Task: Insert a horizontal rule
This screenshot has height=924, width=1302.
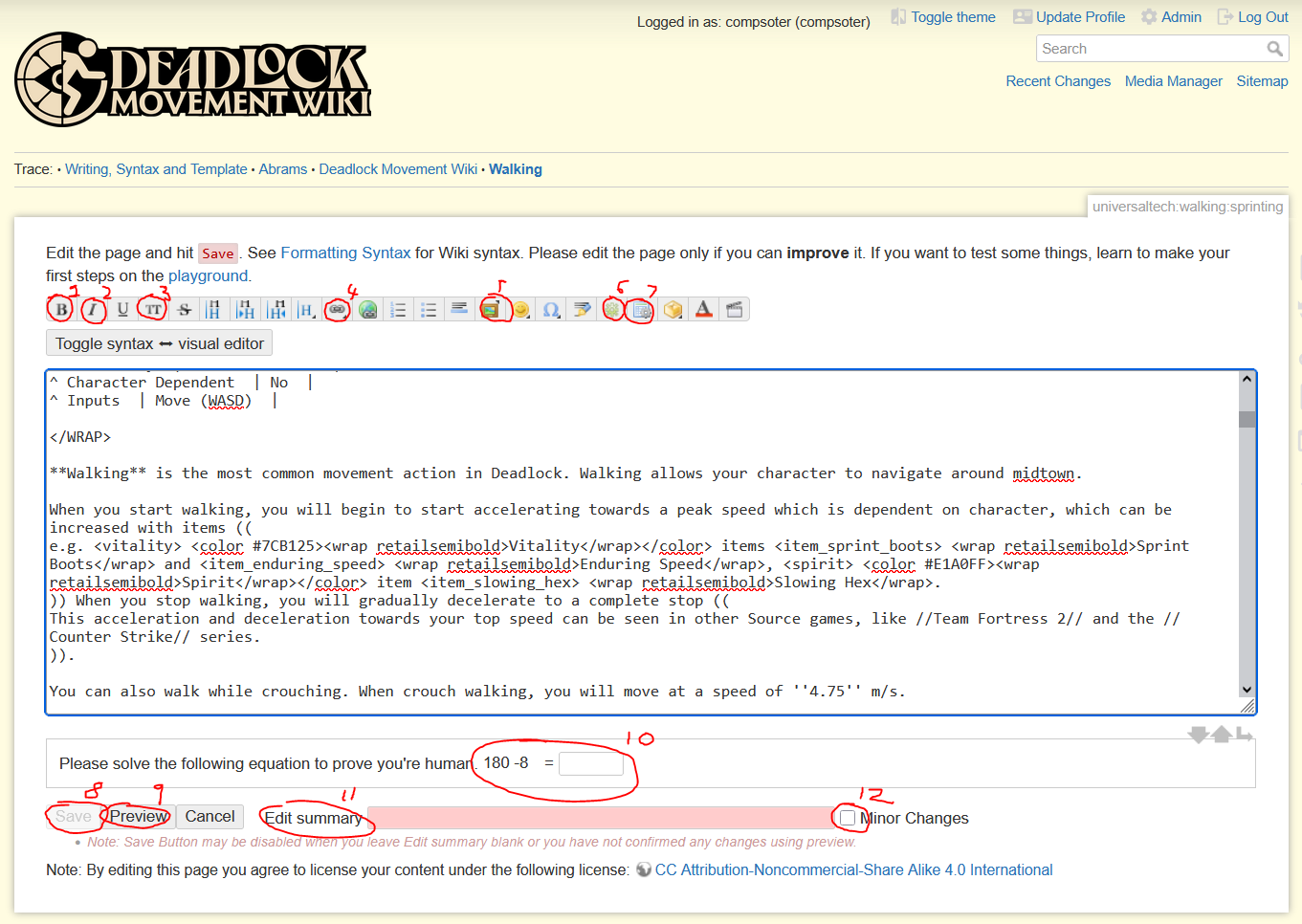Action: 459,308
